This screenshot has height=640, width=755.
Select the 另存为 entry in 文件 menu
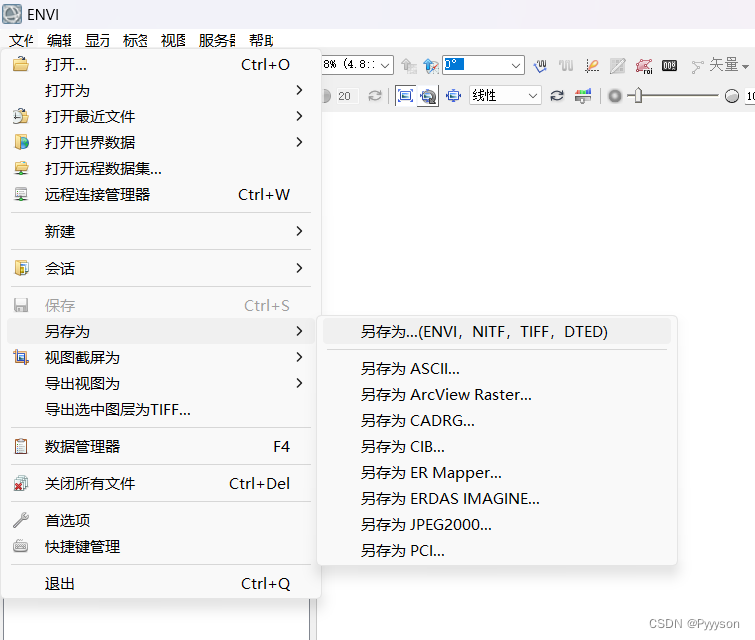pyautogui.click(x=161, y=331)
